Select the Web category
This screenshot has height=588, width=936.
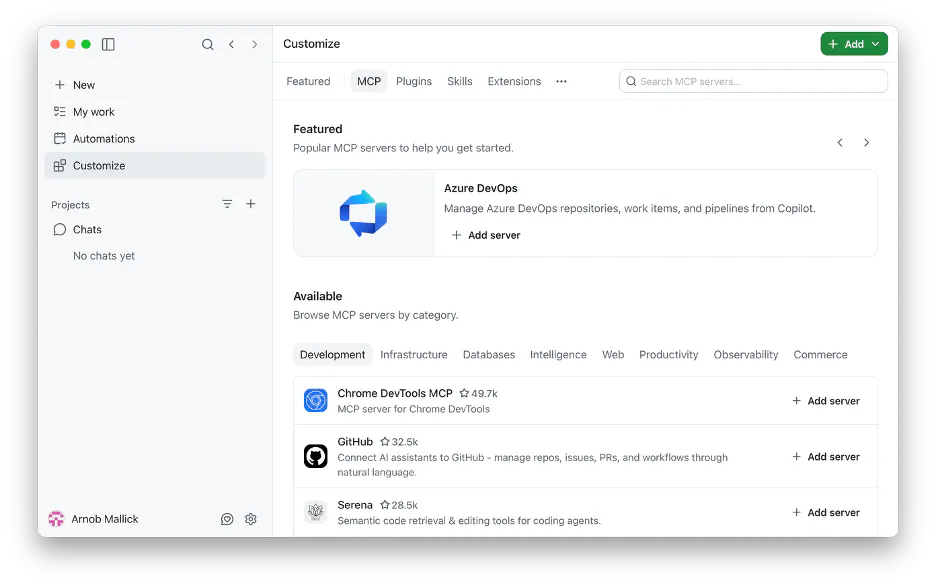click(613, 355)
